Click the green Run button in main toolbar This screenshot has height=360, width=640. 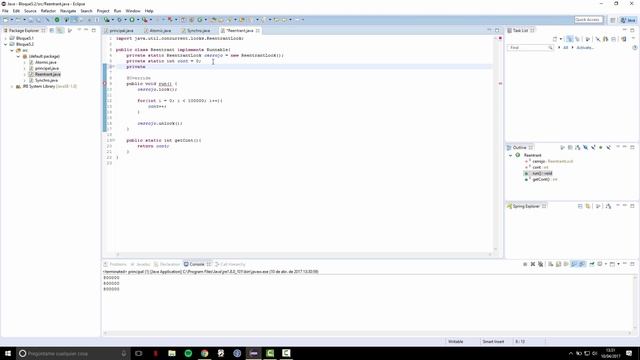[x=132, y=20]
